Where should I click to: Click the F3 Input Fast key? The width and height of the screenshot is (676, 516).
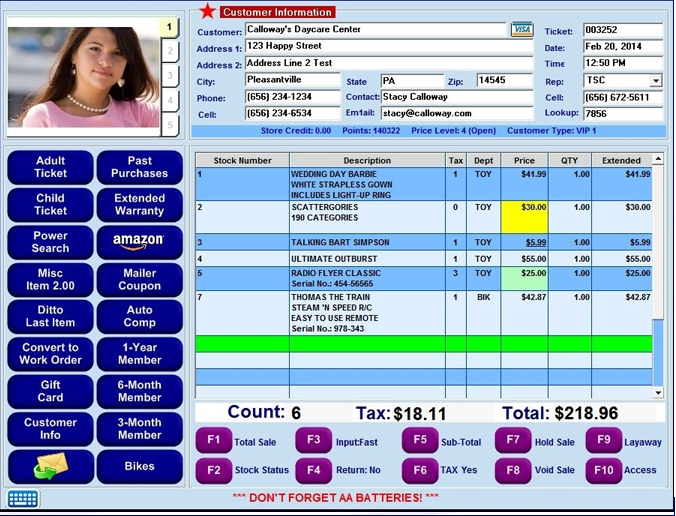pyautogui.click(x=313, y=440)
